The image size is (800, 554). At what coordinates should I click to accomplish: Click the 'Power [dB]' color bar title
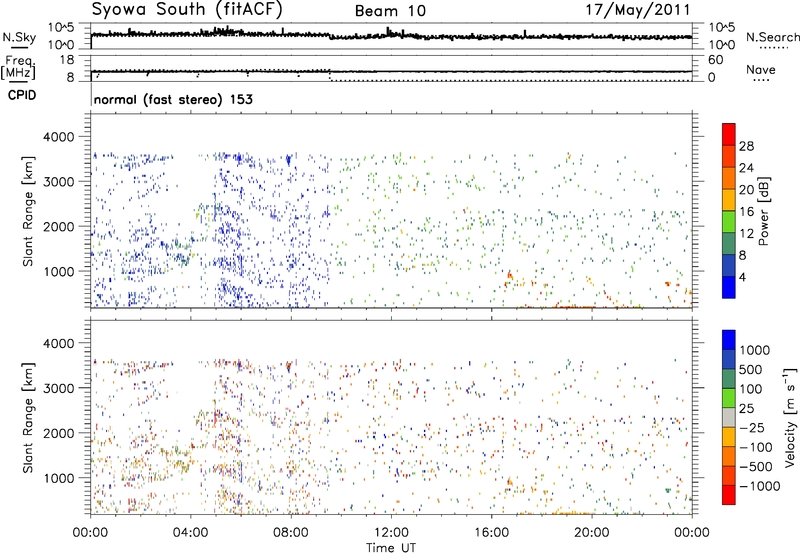click(x=763, y=212)
